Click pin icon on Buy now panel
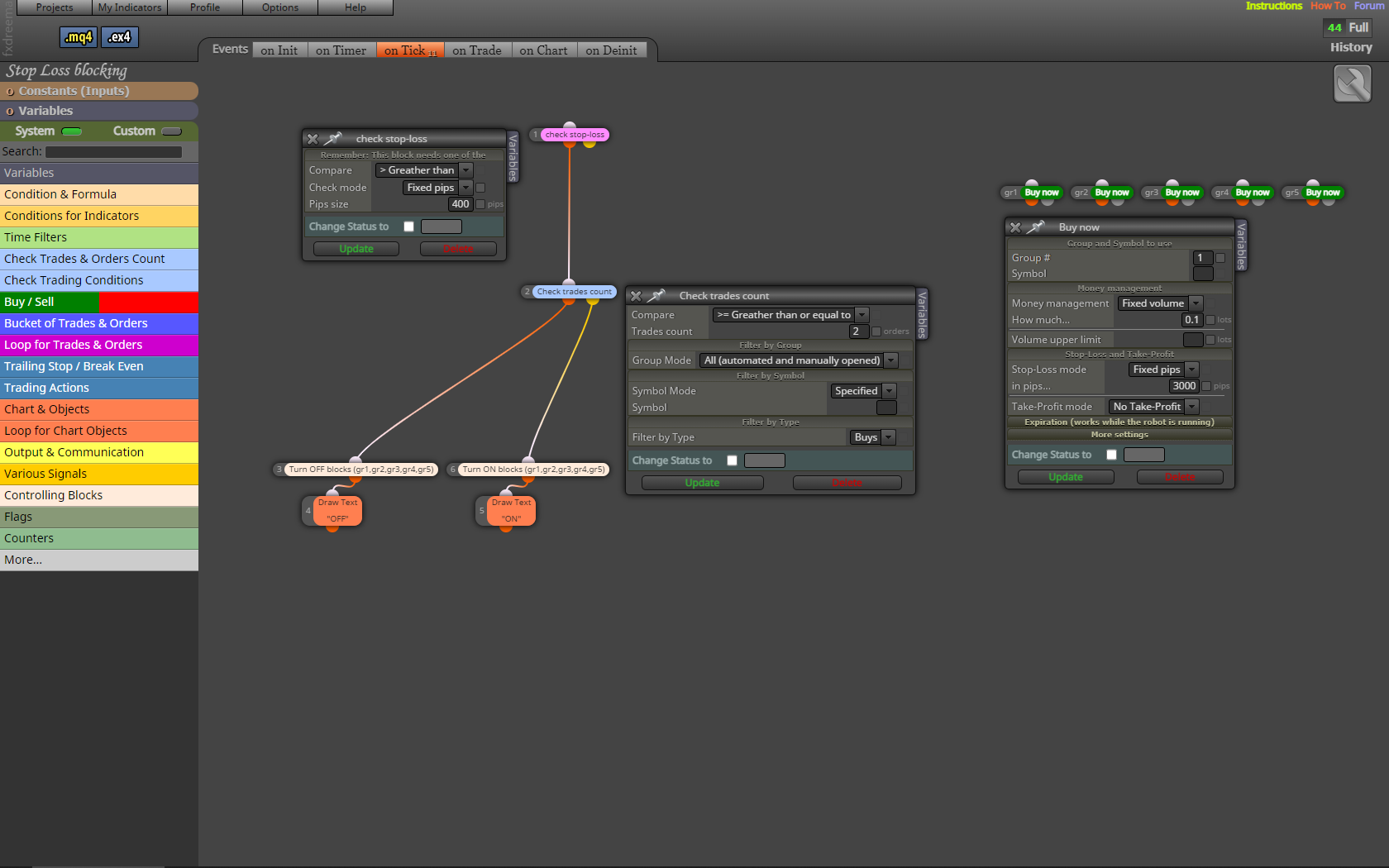Image resolution: width=1389 pixels, height=868 pixels. coord(1036,227)
